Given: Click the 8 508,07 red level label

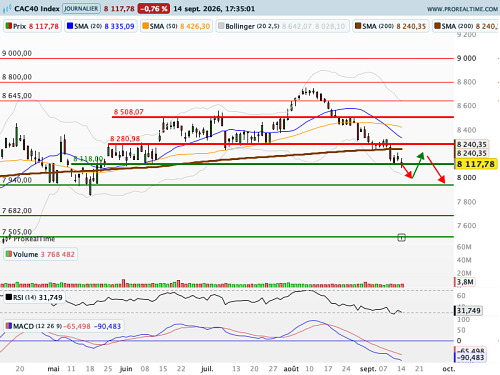Looking at the screenshot, I should pyautogui.click(x=129, y=112).
